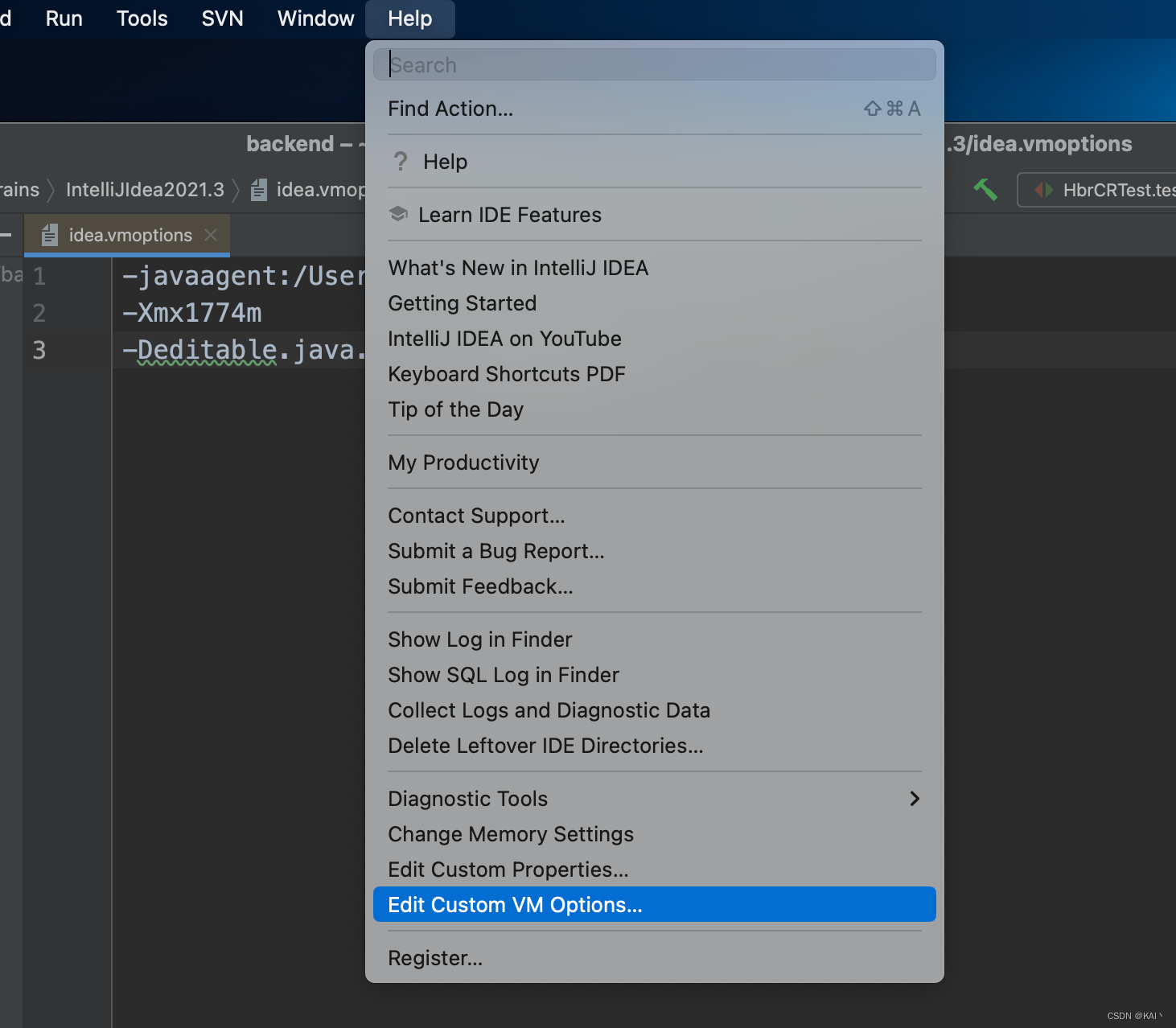Image resolution: width=1176 pixels, height=1028 pixels.
Task: Choose Getting Started
Action: click(x=655, y=303)
